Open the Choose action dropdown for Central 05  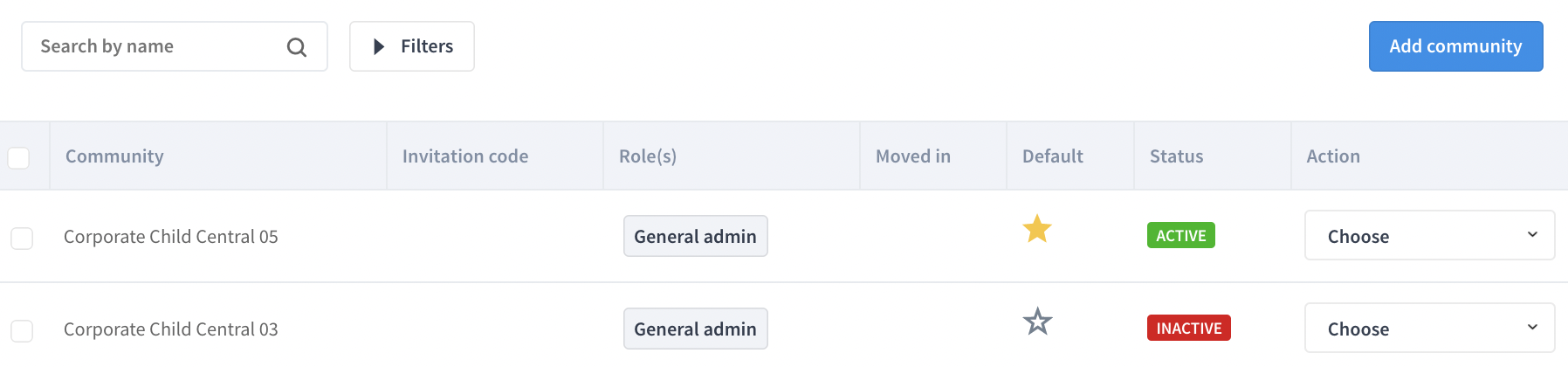[x=1430, y=236]
